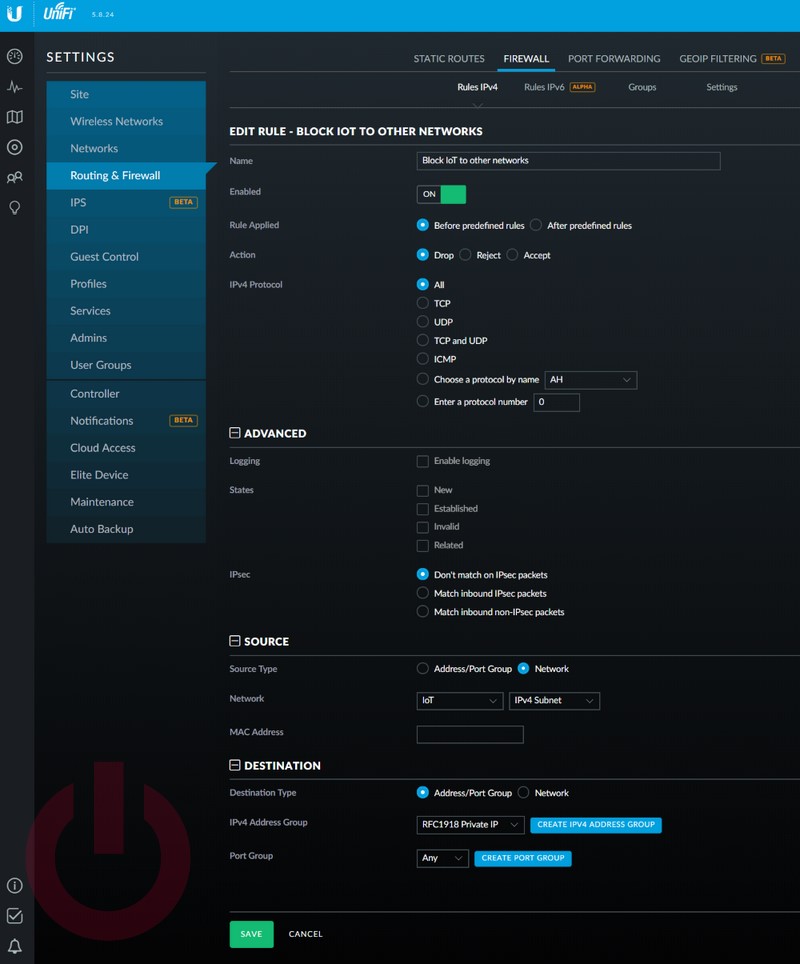Screen dimensions: 800x964
Task: Select Enter a protocol number option
Action: point(422,401)
